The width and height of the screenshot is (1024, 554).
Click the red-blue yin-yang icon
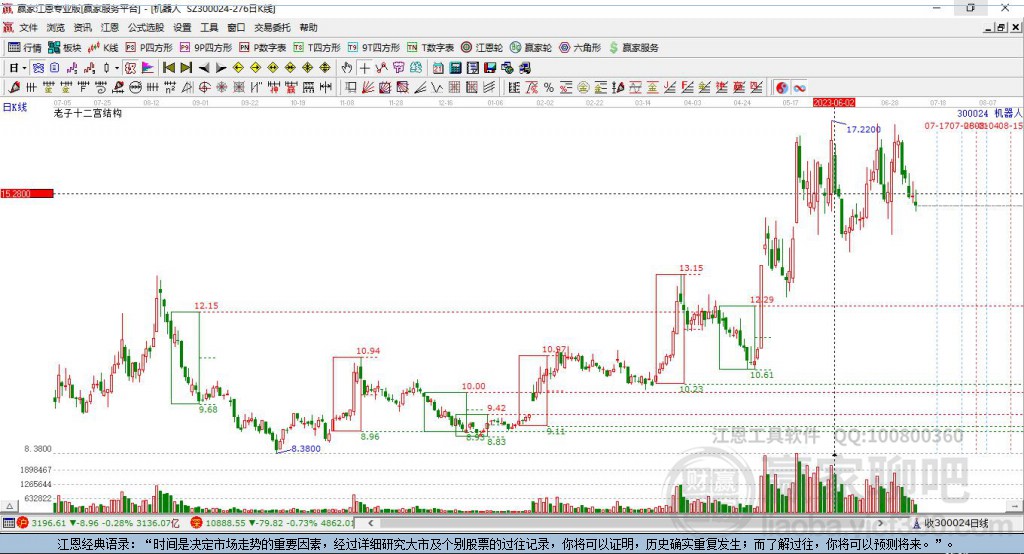[x=782, y=88]
